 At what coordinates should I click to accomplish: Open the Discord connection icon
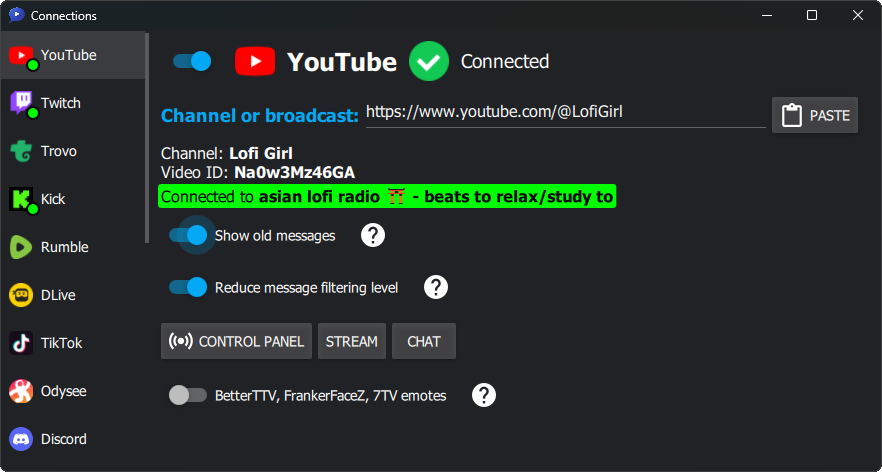(21, 439)
